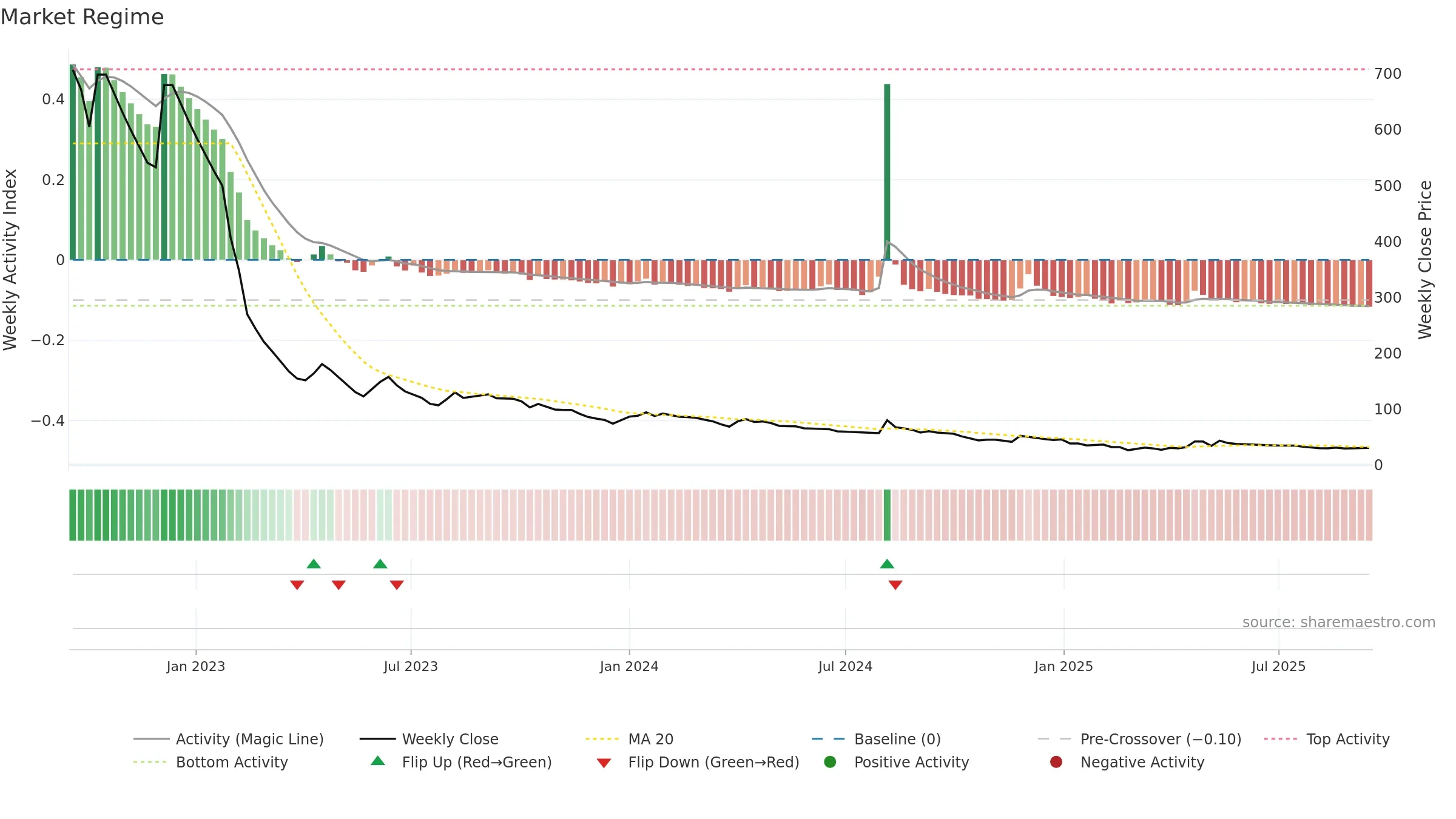
Task: Click the Jan 2023 axis label
Action: [196, 666]
